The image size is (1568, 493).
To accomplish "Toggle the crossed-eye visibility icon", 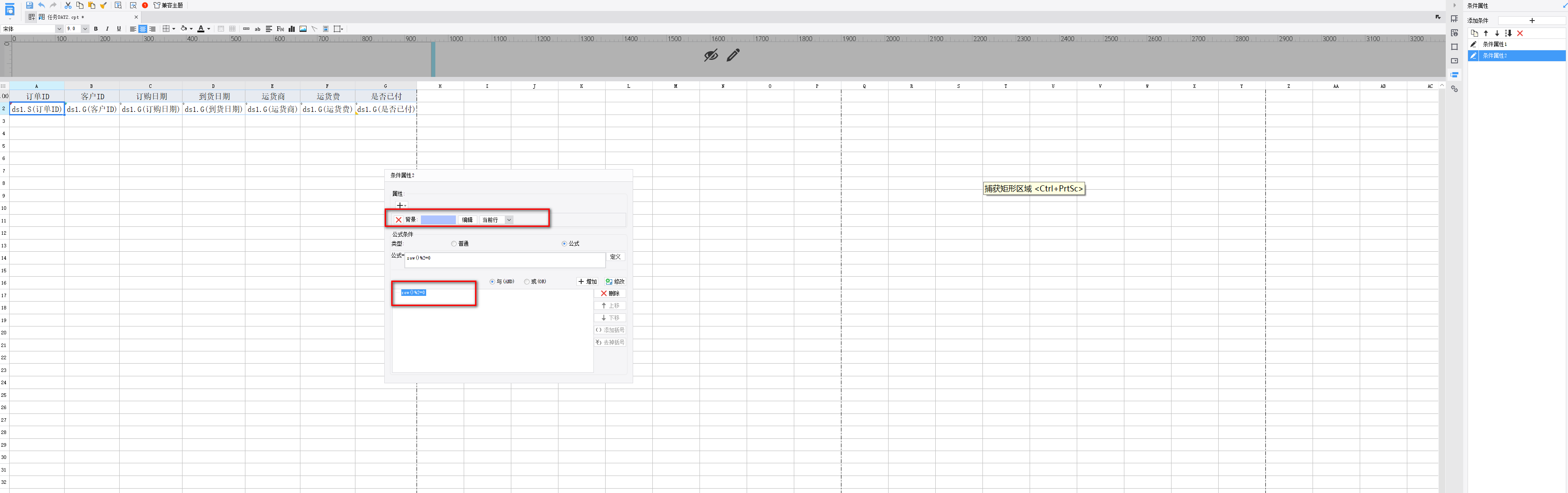I will pyautogui.click(x=710, y=56).
